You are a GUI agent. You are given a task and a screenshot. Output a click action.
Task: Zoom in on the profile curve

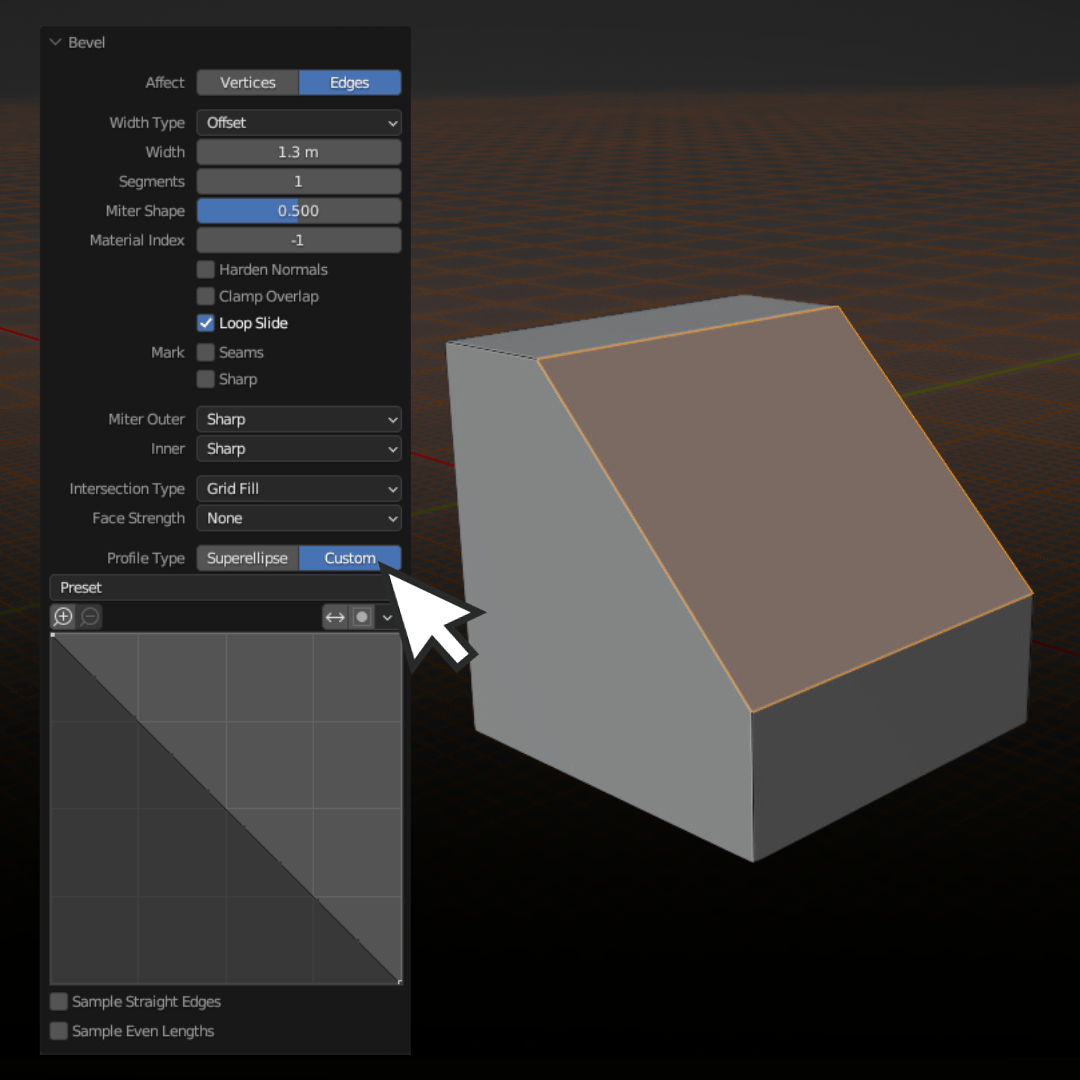click(63, 616)
